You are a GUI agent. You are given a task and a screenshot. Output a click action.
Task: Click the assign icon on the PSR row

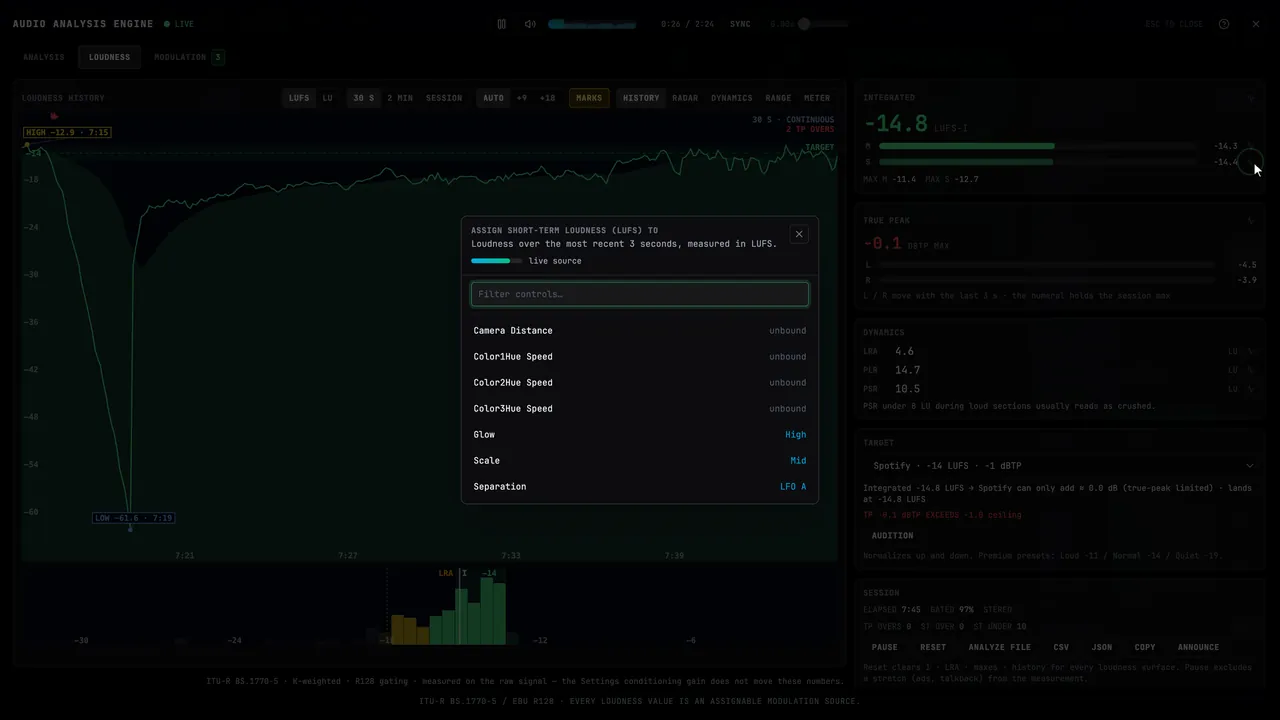click(x=1250, y=389)
